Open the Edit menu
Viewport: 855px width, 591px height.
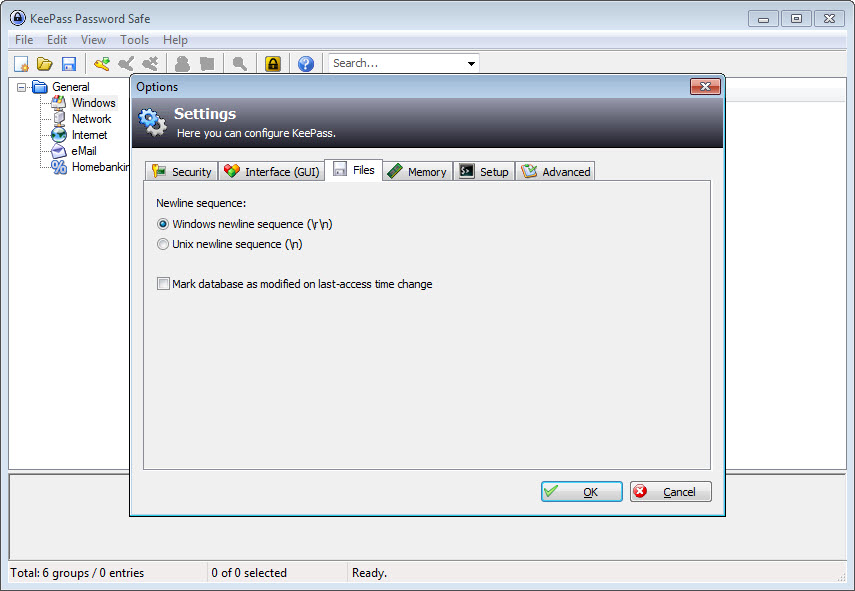pyautogui.click(x=57, y=40)
